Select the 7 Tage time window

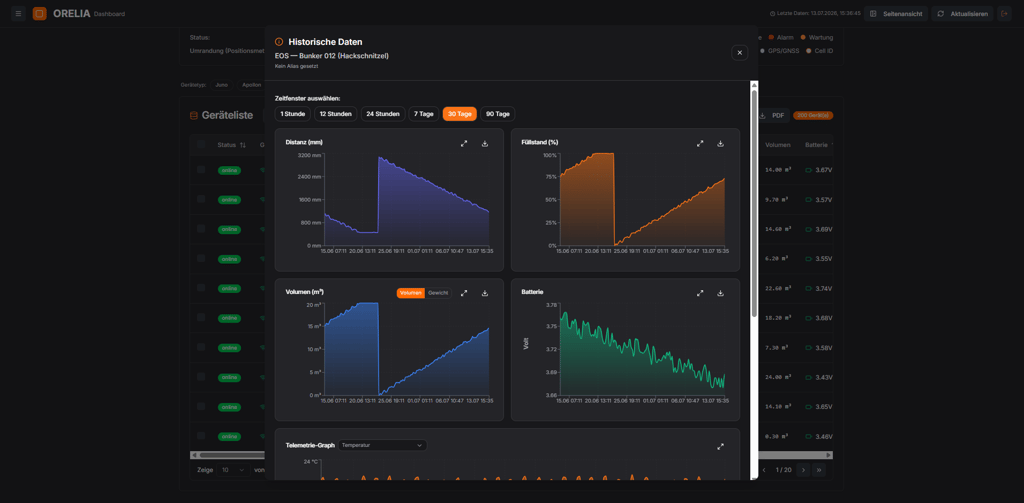click(x=424, y=114)
